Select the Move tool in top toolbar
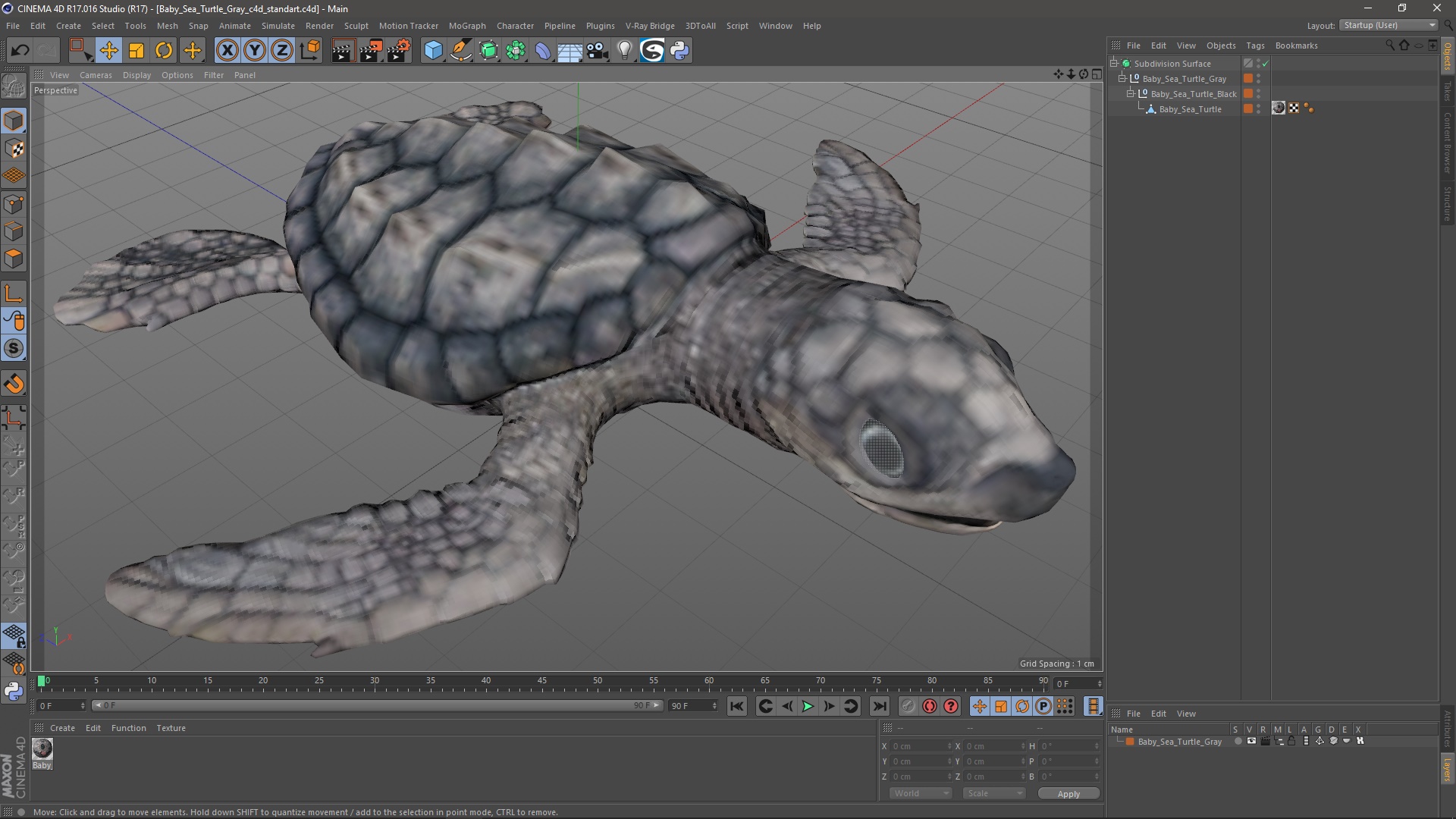Screen dimensions: 1456x819 [108, 51]
